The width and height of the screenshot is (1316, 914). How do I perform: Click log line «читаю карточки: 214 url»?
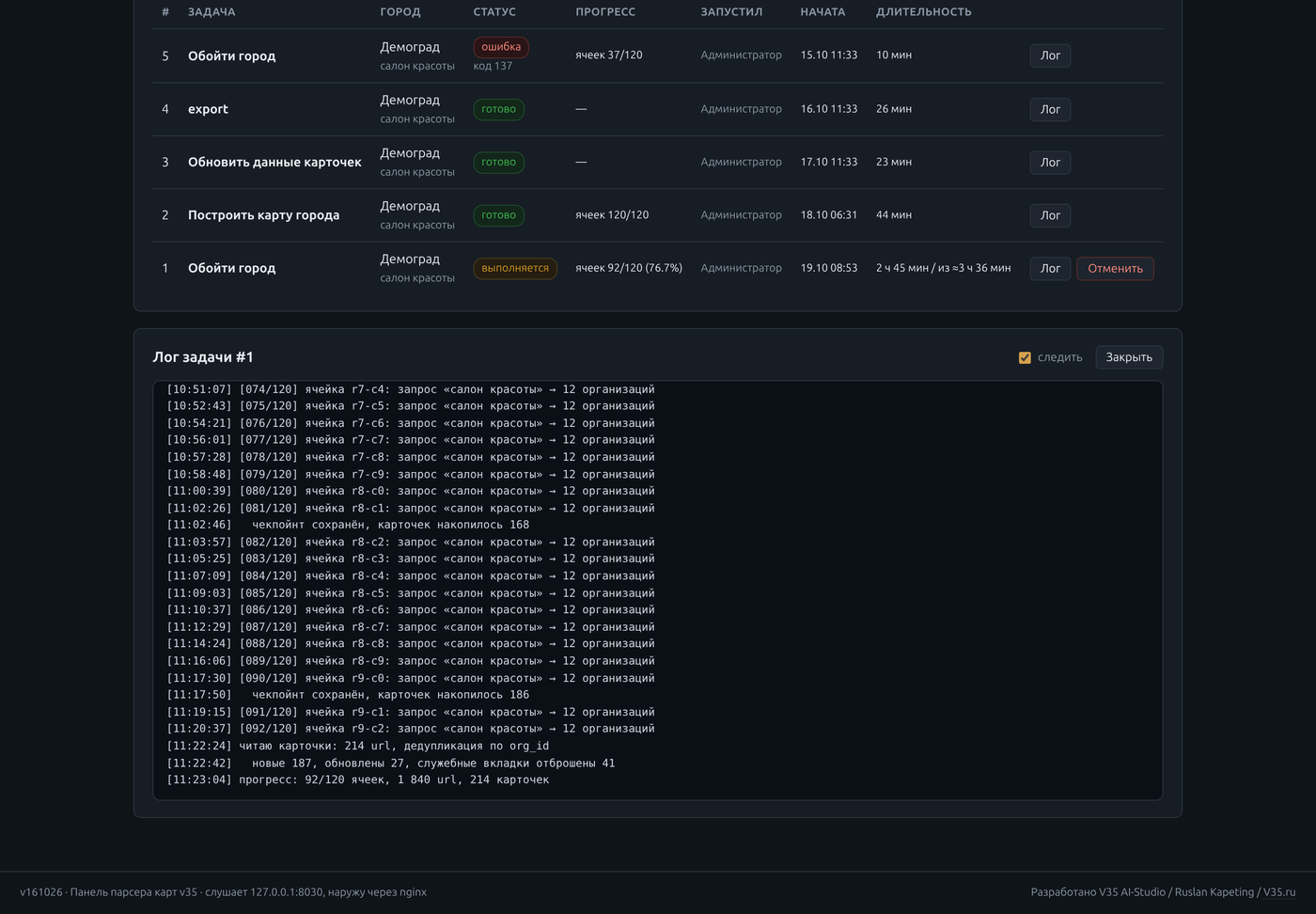358,747
